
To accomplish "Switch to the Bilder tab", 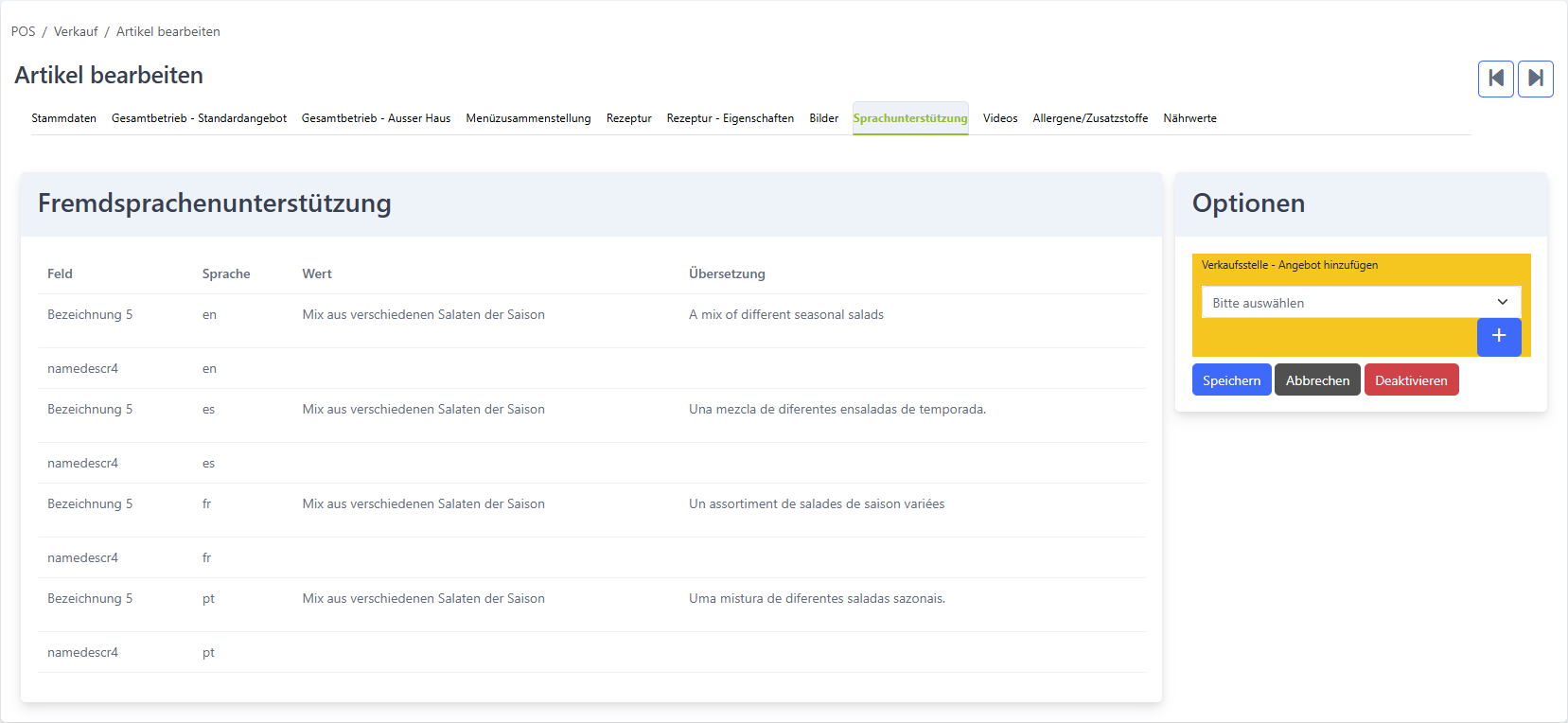I will [823, 118].
